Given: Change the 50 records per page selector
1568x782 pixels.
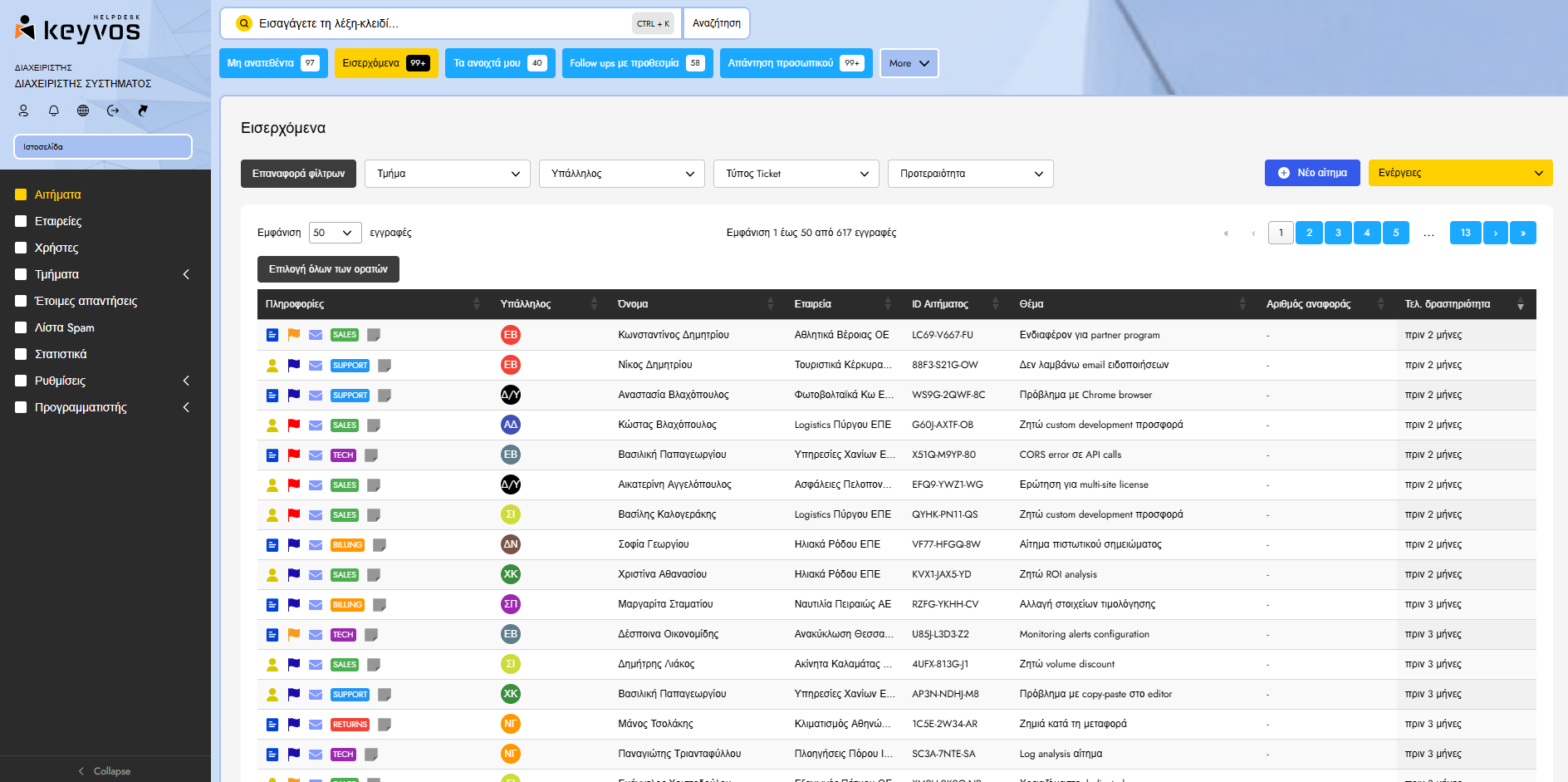Looking at the screenshot, I should click(x=335, y=233).
